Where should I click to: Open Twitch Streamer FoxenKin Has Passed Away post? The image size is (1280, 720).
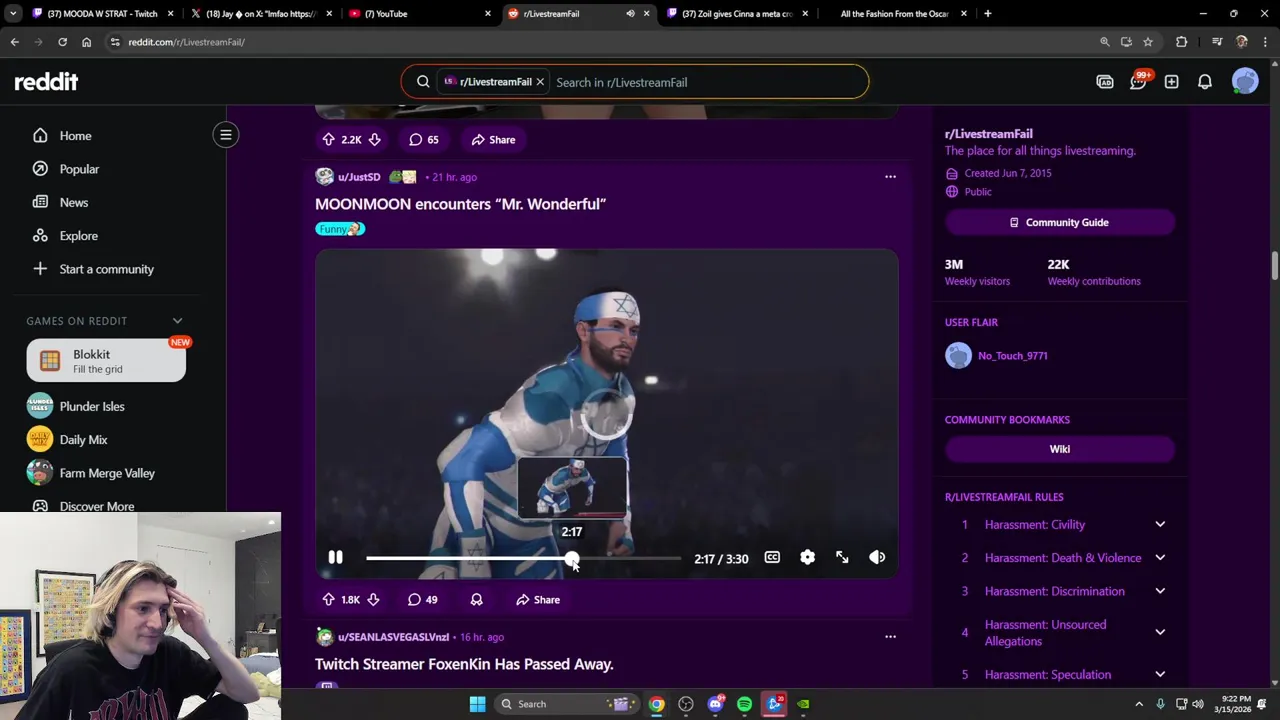pyautogui.click(x=464, y=664)
